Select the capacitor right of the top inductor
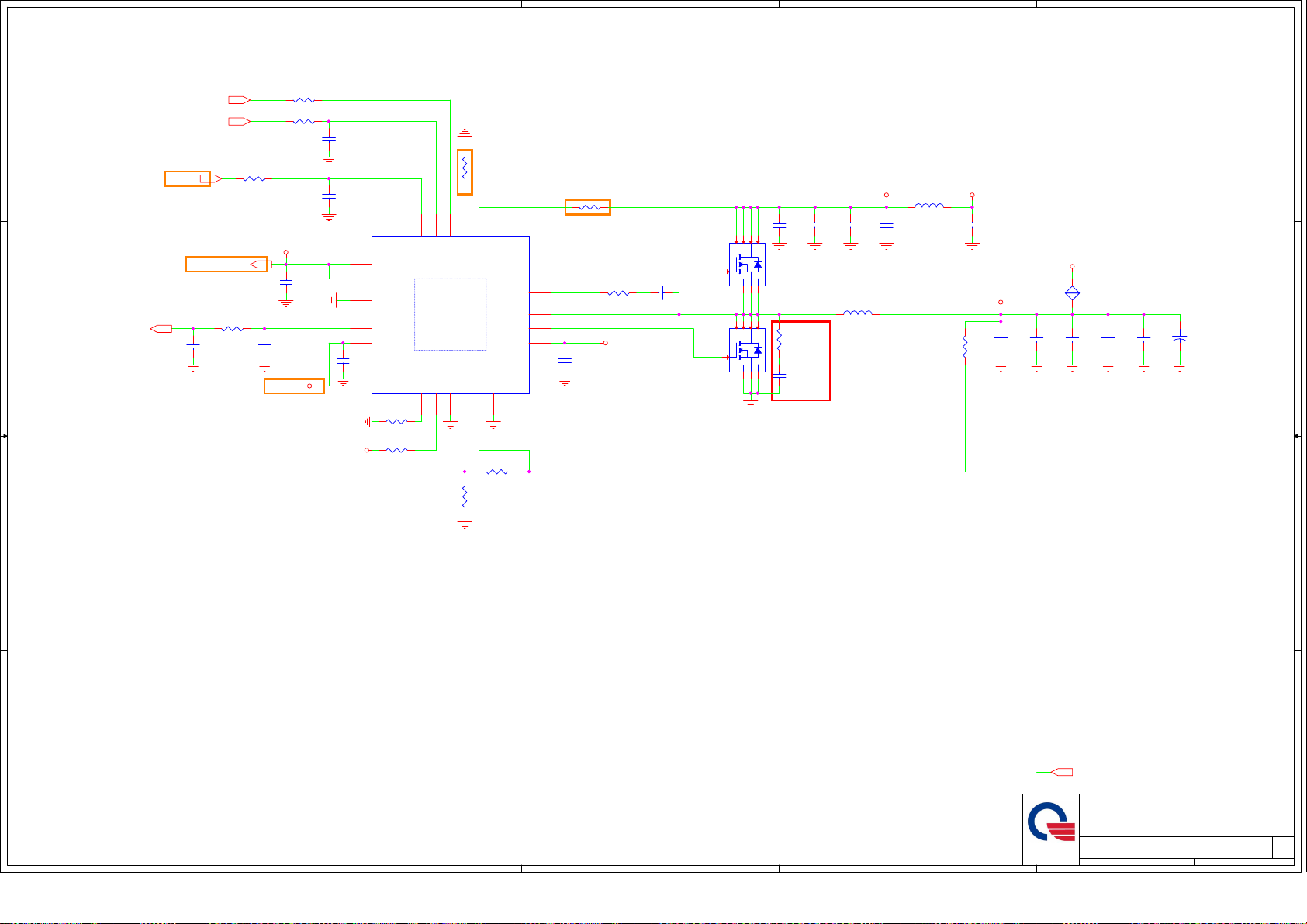The image size is (1307, 924). point(972,226)
